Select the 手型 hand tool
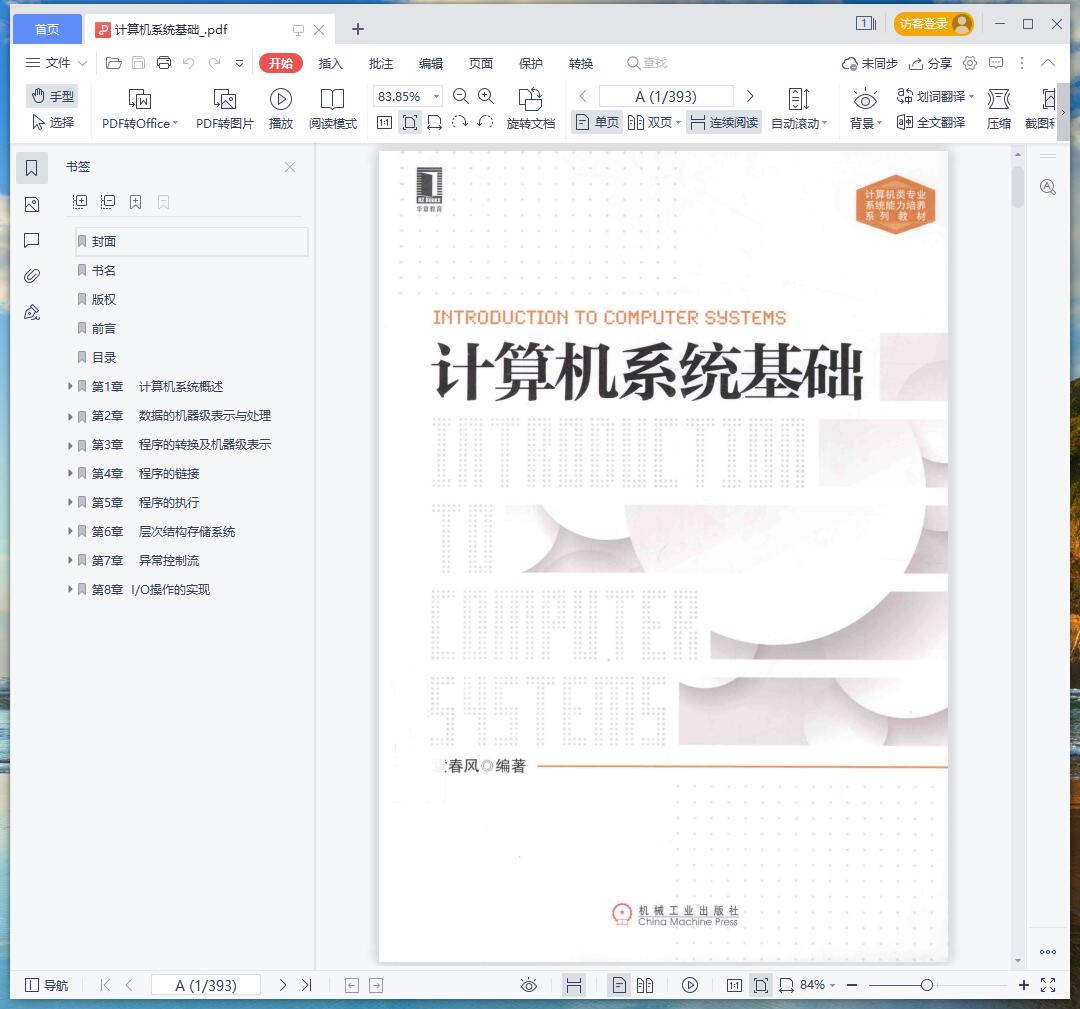This screenshot has width=1080, height=1009. click(x=52, y=96)
